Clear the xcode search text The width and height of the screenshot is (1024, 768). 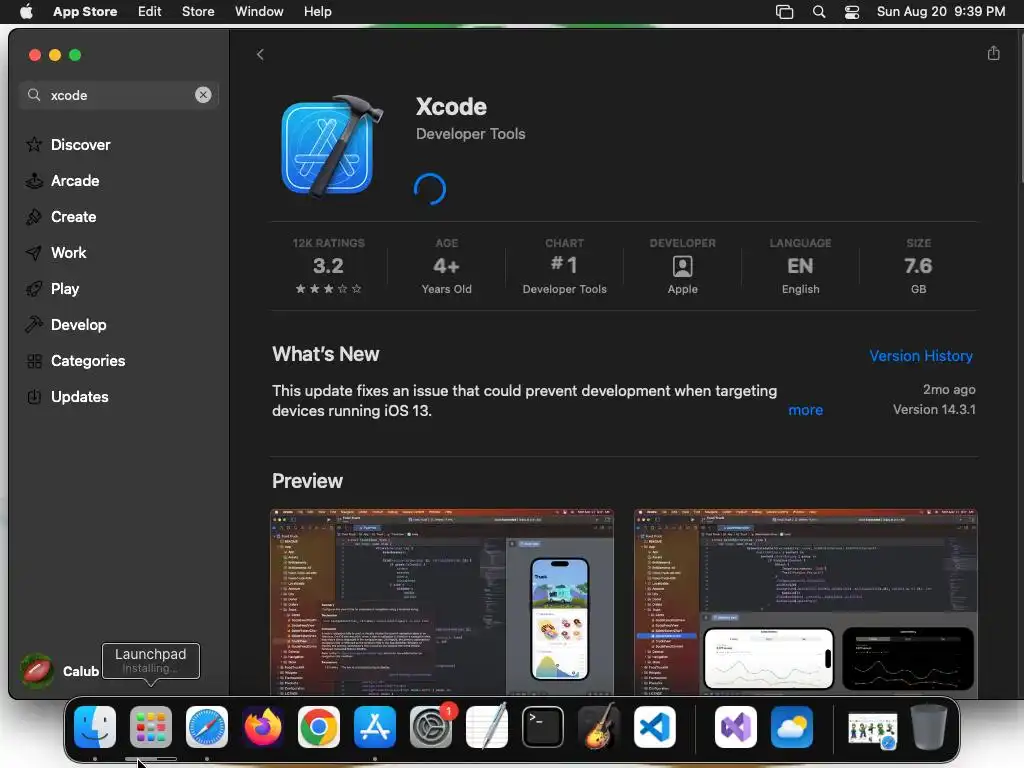click(x=203, y=95)
